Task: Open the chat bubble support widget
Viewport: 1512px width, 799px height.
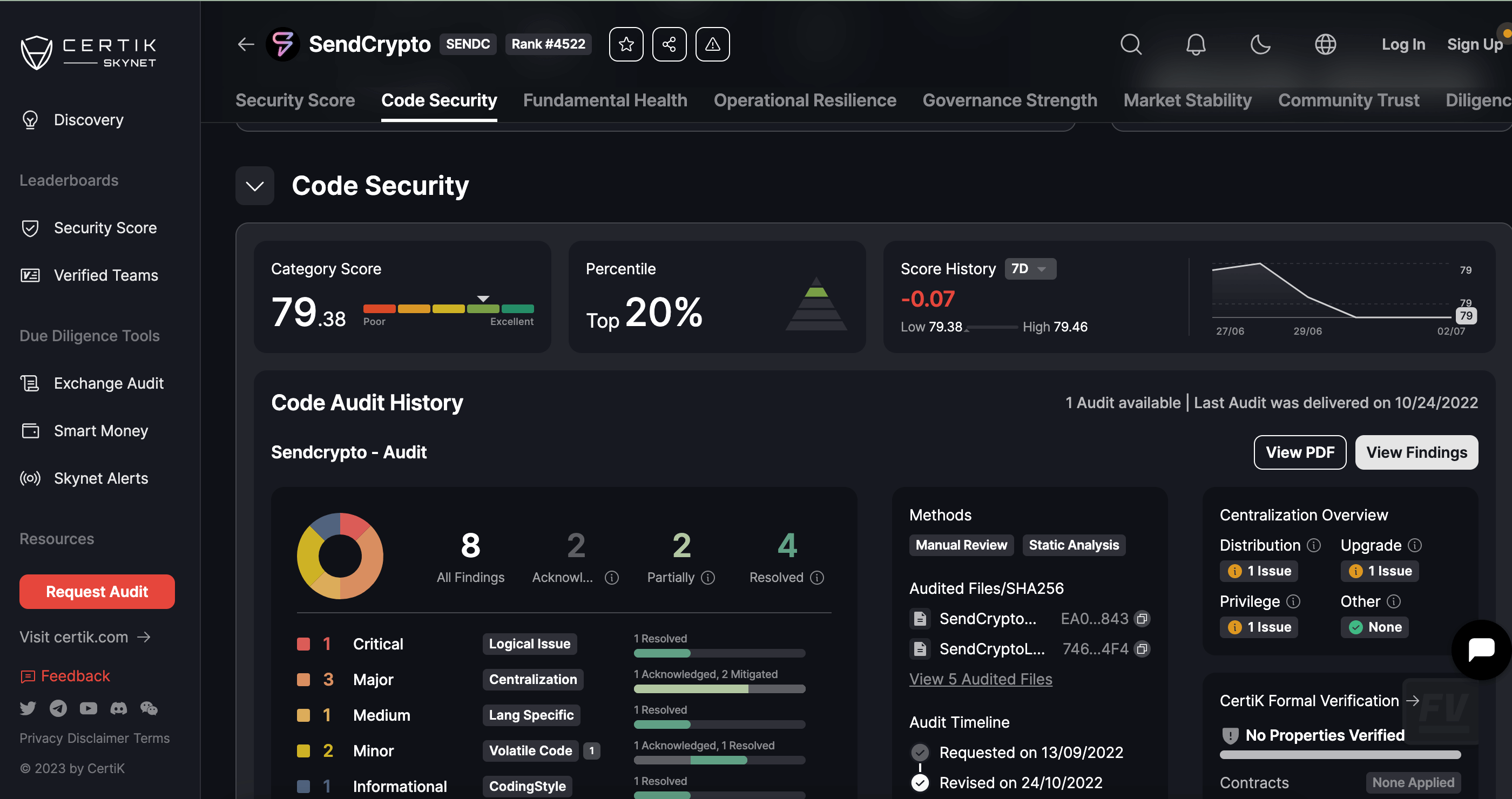Action: (x=1481, y=649)
